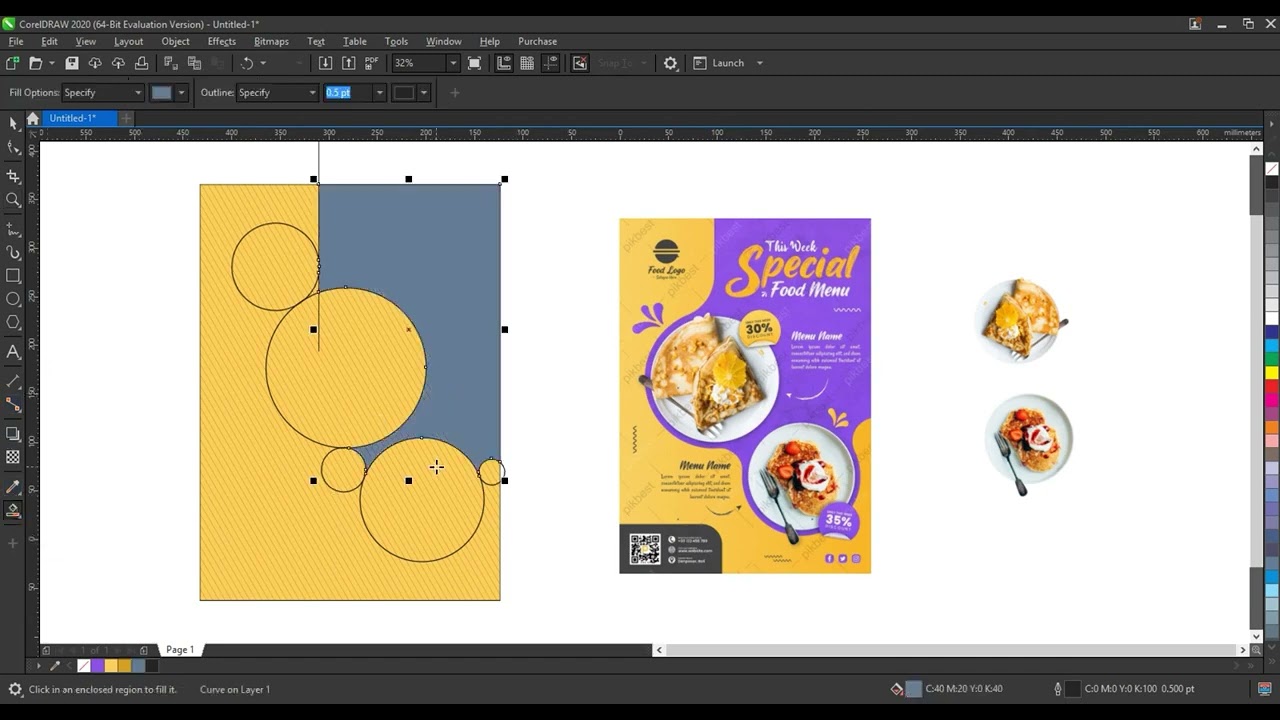
Task: Expand the outline color picker arrow
Action: (424, 93)
